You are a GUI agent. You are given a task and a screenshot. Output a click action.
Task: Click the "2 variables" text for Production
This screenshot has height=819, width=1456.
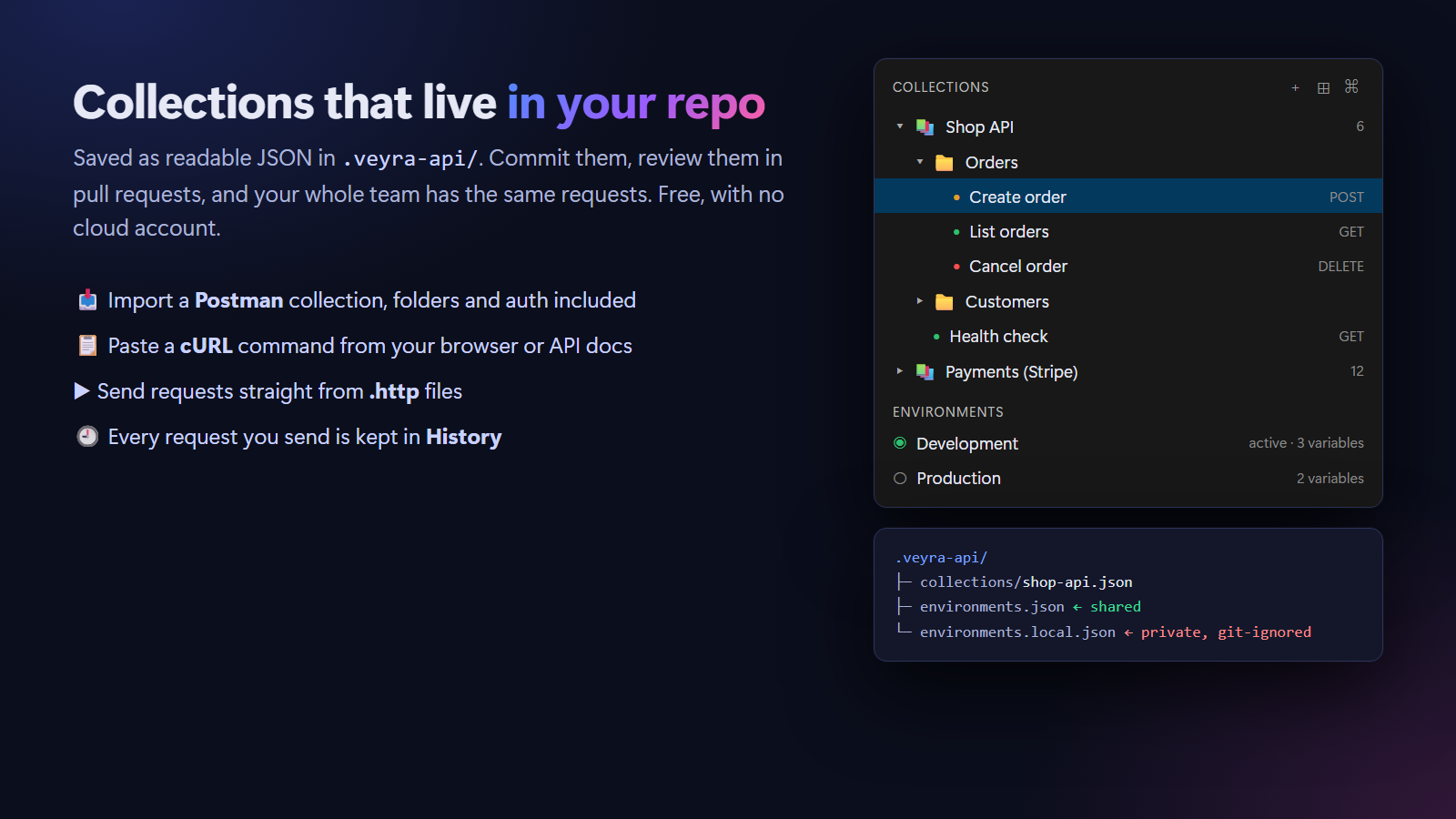(1330, 479)
